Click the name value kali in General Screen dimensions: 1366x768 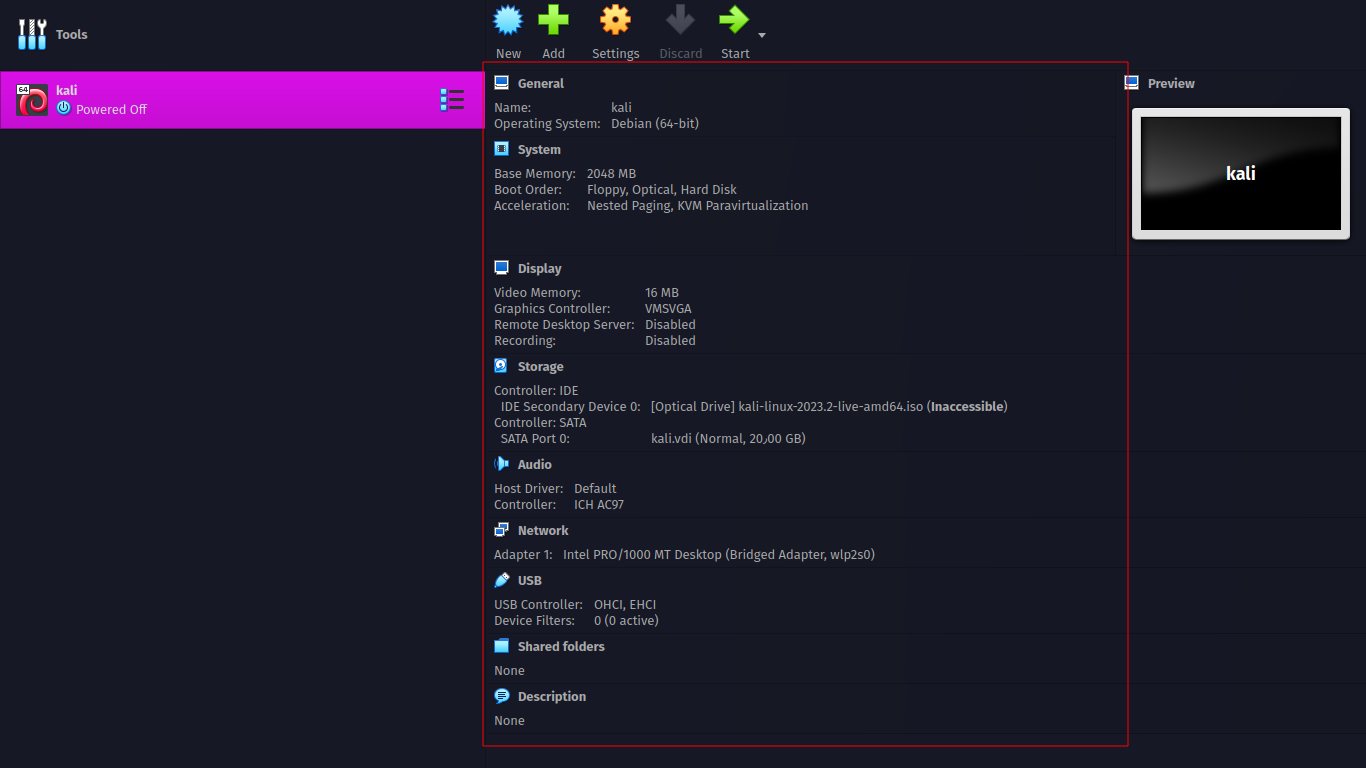(621, 108)
